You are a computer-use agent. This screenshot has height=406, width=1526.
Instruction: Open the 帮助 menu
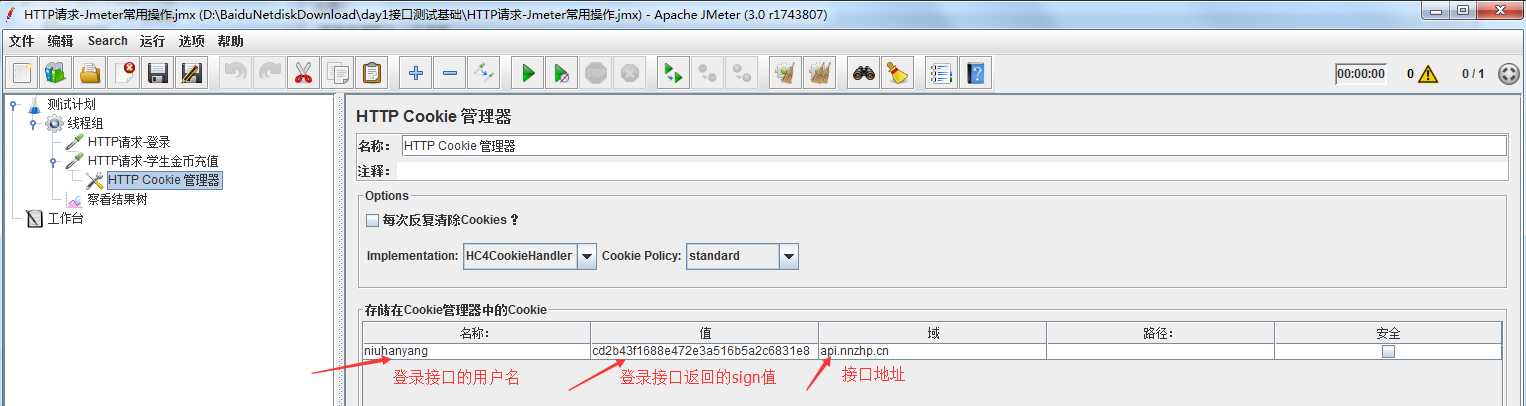point(230,41)
